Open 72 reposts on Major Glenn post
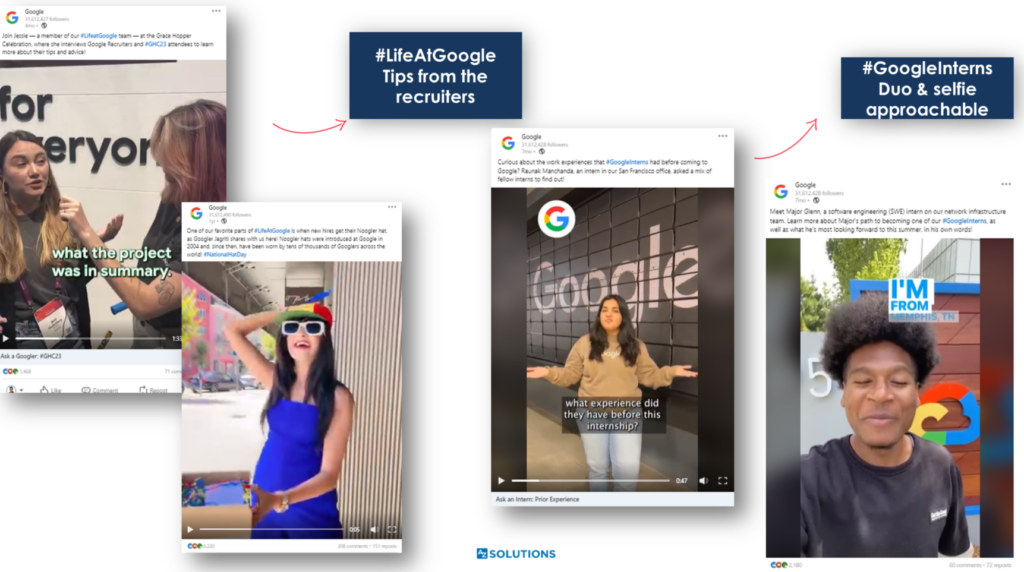This screenshot has height=572, width=1024. pos(999,565)
